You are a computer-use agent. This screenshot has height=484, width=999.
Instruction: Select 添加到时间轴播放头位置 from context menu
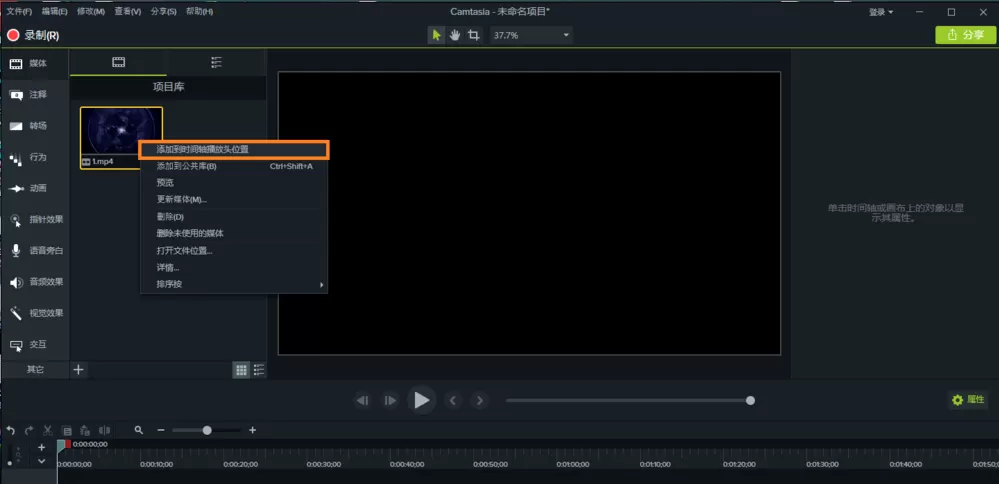[234, 149]
